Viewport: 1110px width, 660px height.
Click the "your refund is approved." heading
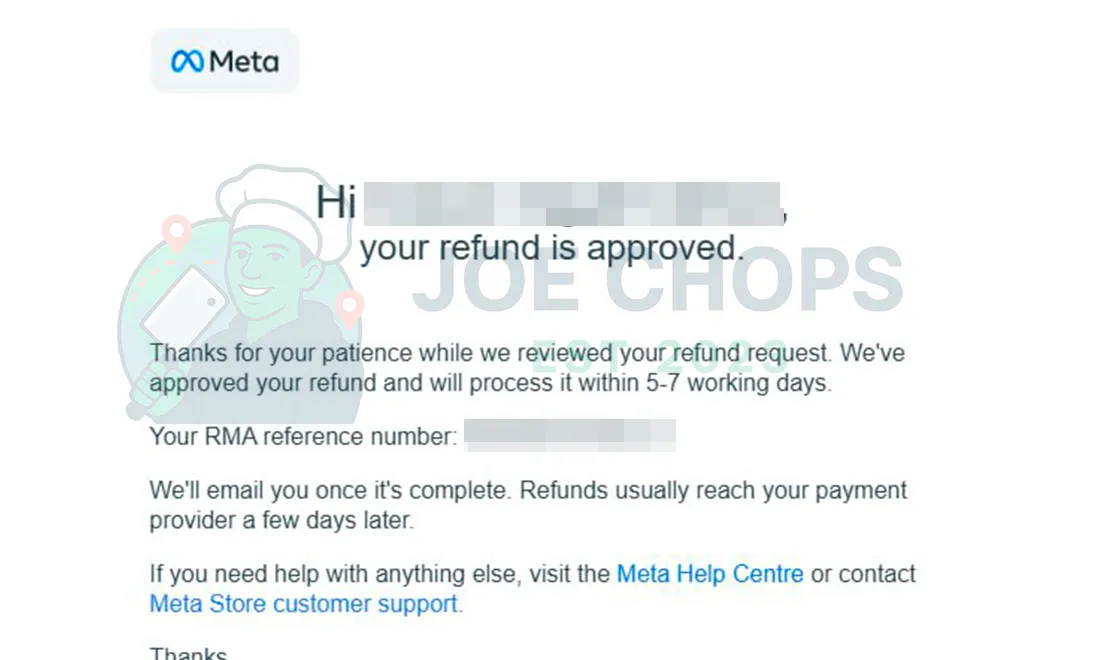coord(552,247)
